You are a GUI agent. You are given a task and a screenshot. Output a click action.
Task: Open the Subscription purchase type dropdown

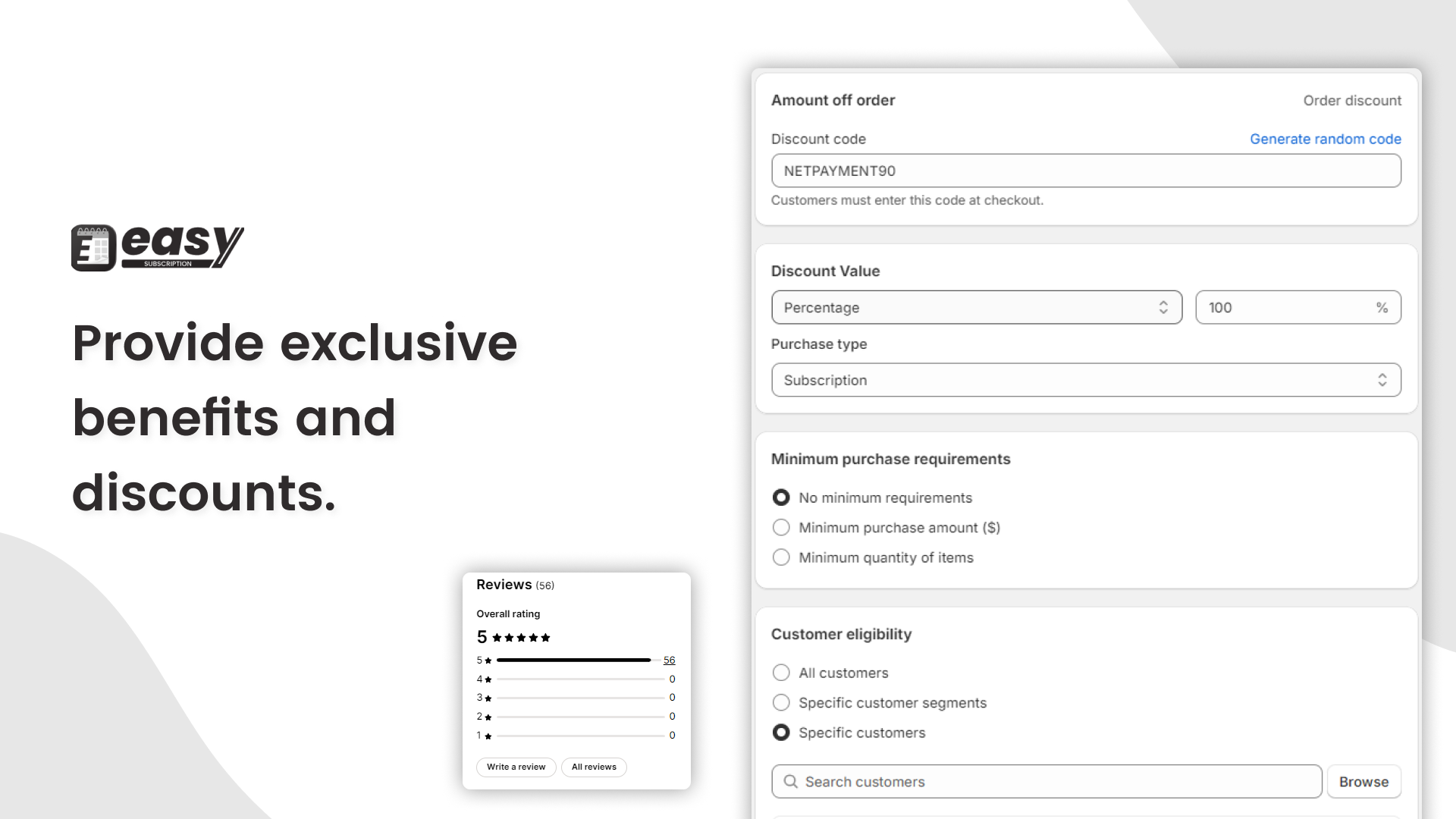1085,379
